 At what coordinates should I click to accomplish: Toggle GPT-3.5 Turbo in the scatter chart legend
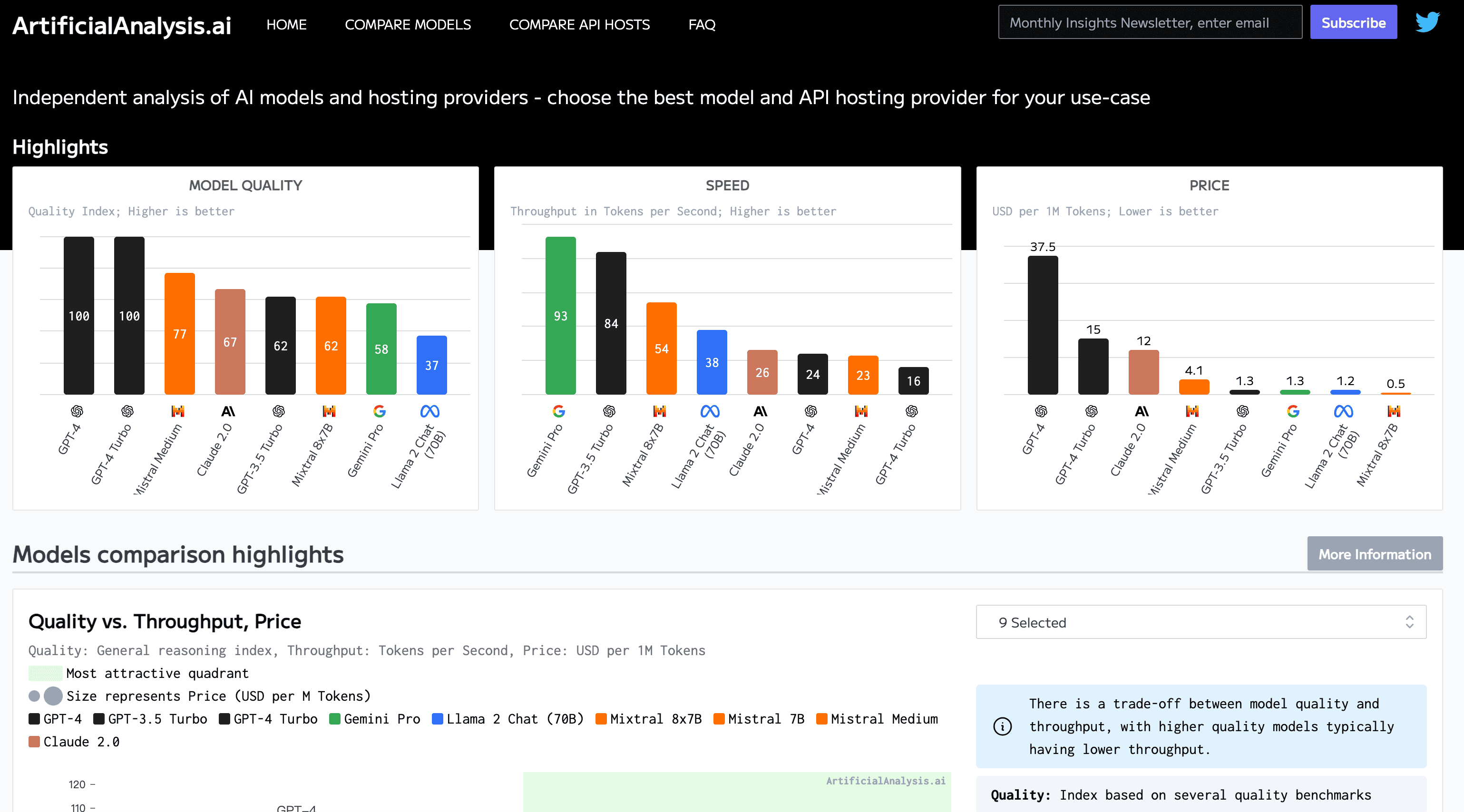click(x=151, y=719)
